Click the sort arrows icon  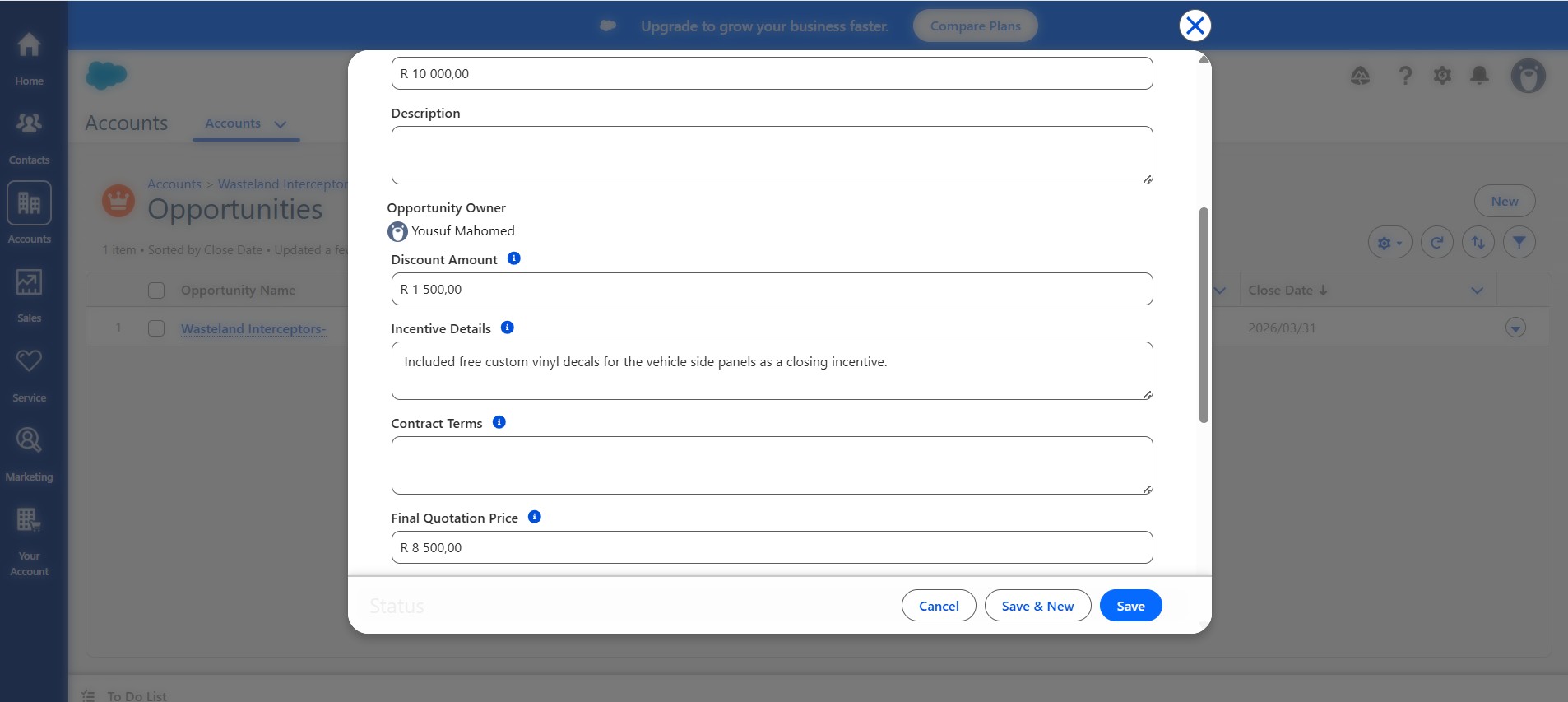click(x=1478, y=243)
